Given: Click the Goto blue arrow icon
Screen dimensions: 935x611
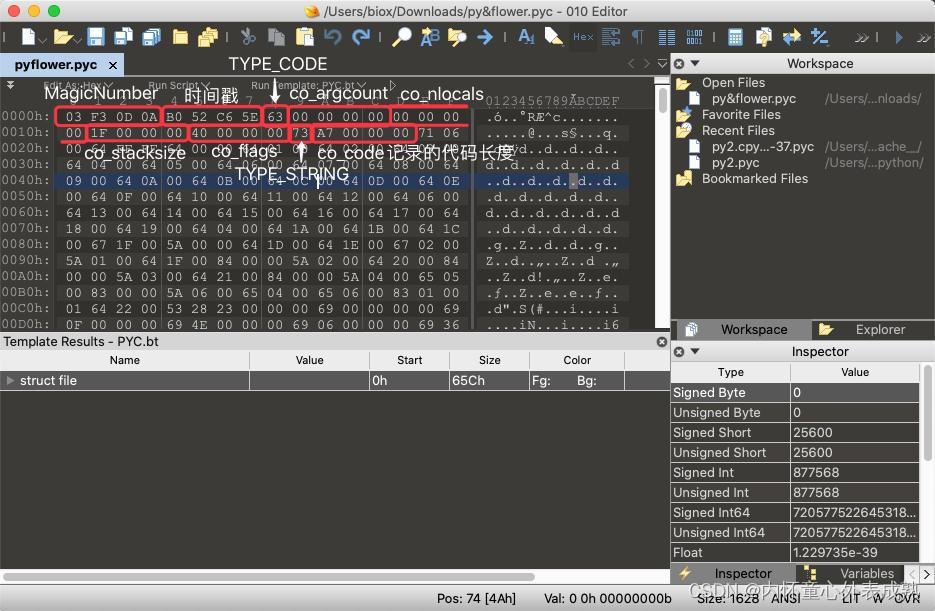Looking at the screenshot, I should point(485,37).
